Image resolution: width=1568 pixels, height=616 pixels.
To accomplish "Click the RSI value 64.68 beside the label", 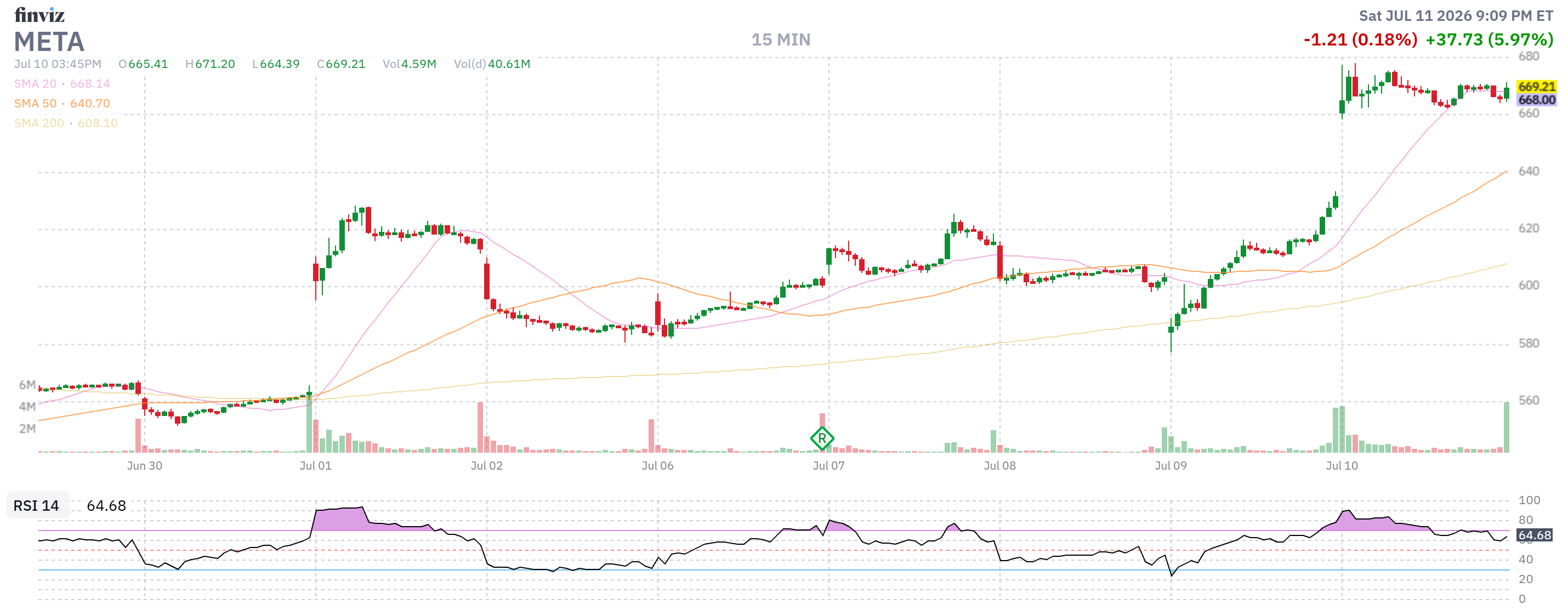I will 106,505.
